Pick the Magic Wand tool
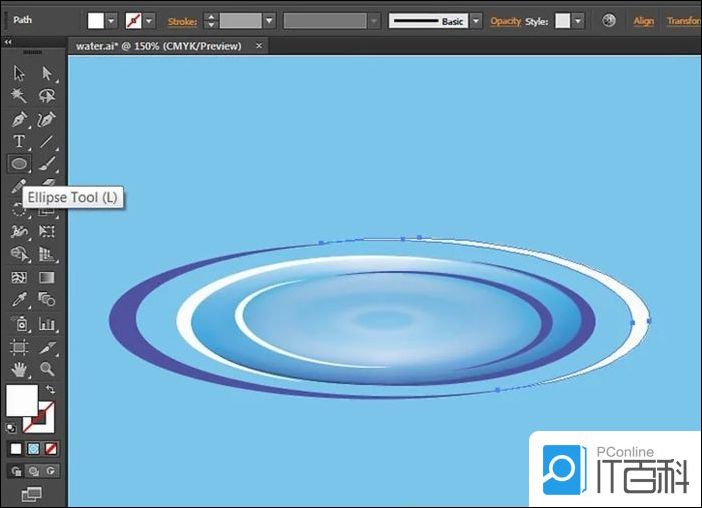The image size is (702, 508). pyautogui.click(x=19, y=96)
